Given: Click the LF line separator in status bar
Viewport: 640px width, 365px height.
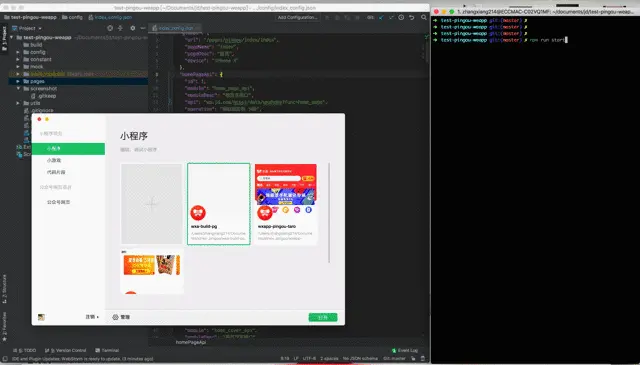Looking at the screenshot, I should (x=296, y=358).
